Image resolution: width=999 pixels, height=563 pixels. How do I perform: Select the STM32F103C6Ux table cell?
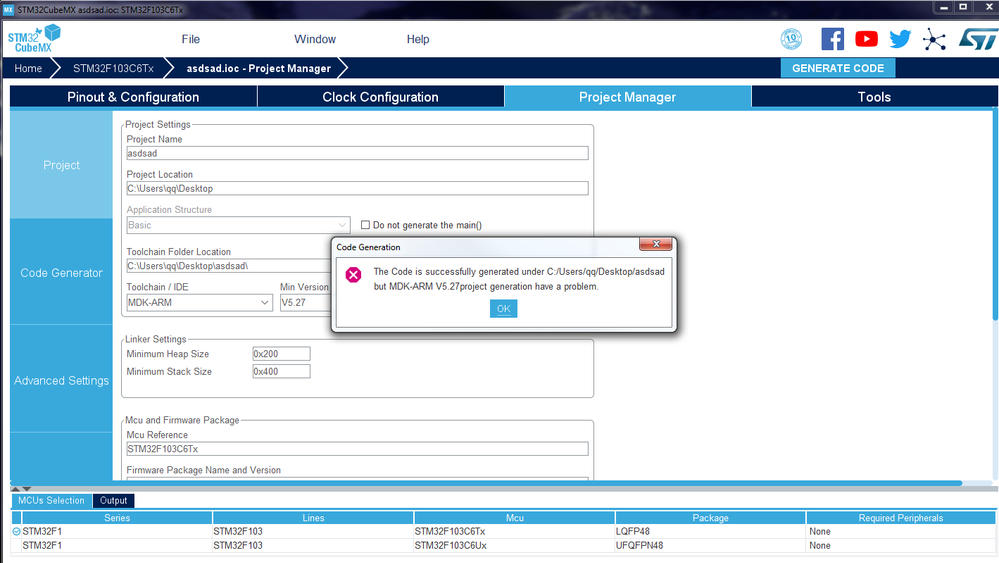point(514,545)
